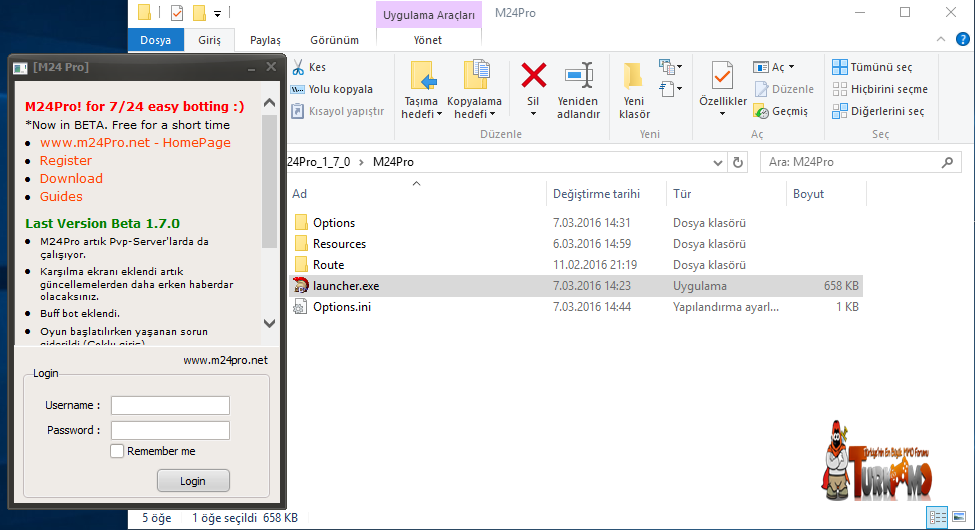Open Taşıma hedefi move-to menu
The image size is (975, 530).
[422, 90]
